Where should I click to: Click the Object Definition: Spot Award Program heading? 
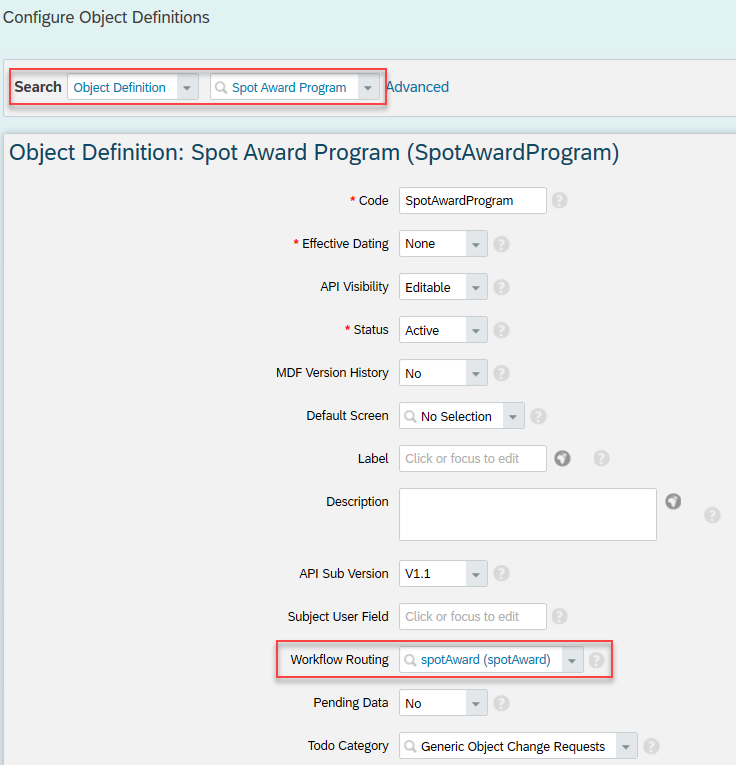(x=314, y=153)
